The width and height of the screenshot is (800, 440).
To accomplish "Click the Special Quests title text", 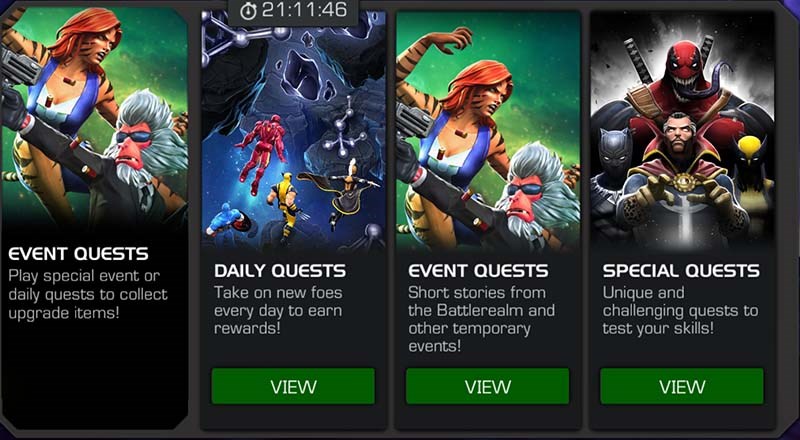I will (681, 271).
